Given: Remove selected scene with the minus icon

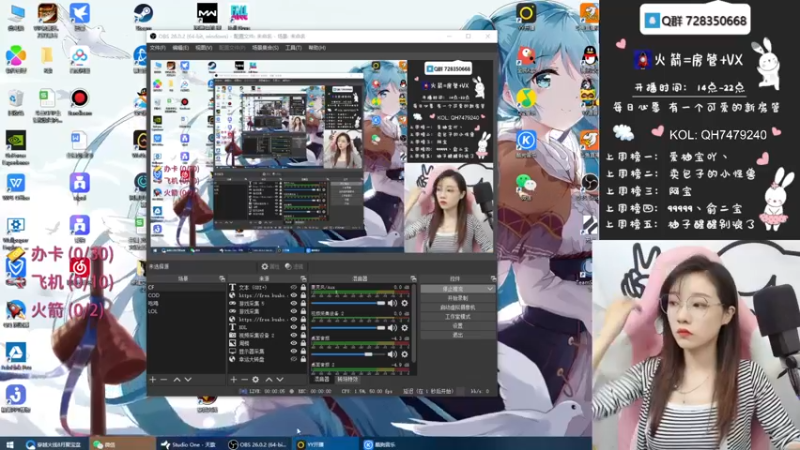Looking at the screenshot, I should pos(164,380).
